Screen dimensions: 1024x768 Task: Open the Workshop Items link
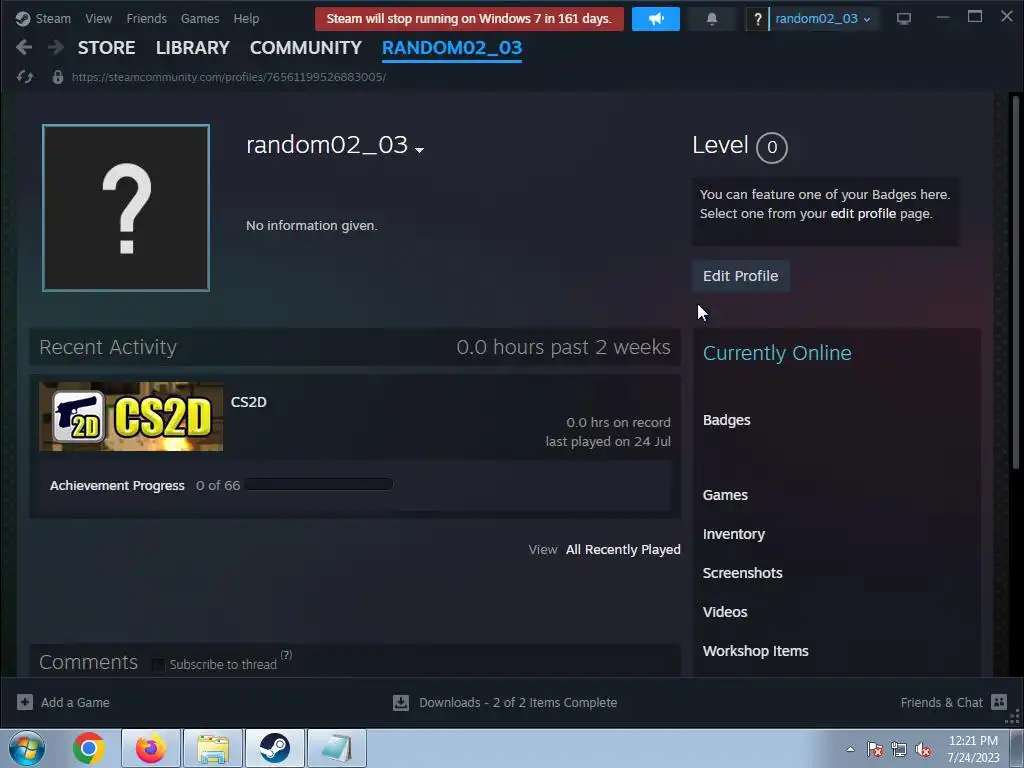[756, 651]
